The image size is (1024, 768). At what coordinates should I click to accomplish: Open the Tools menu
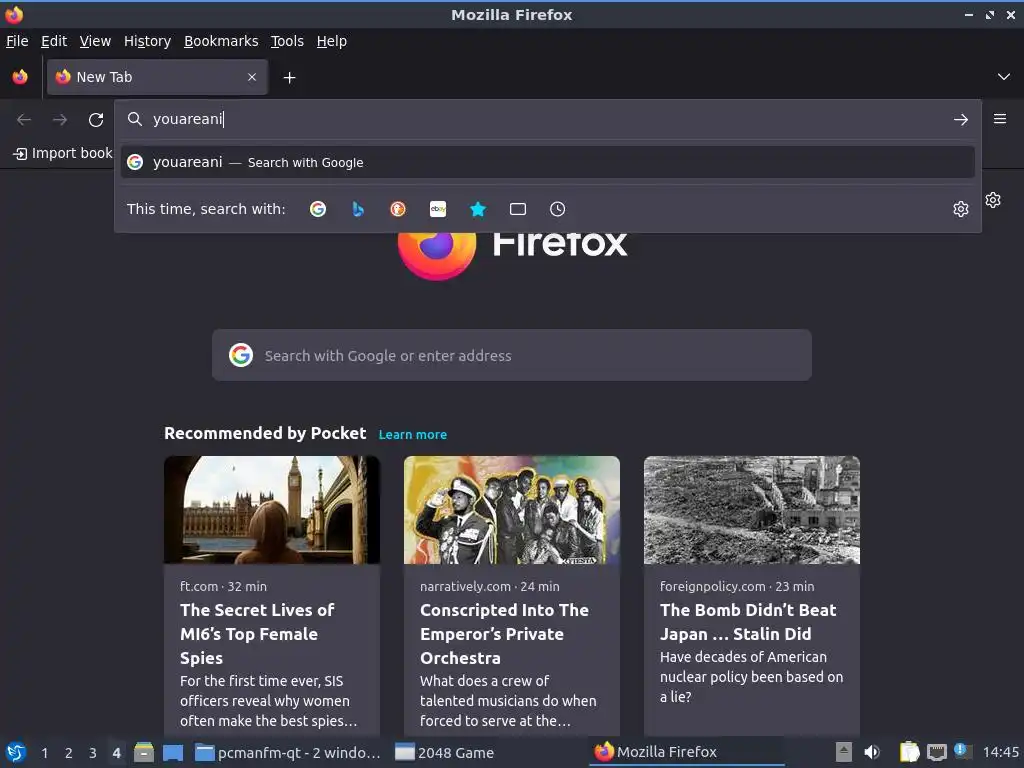click(x=287, y=41)
